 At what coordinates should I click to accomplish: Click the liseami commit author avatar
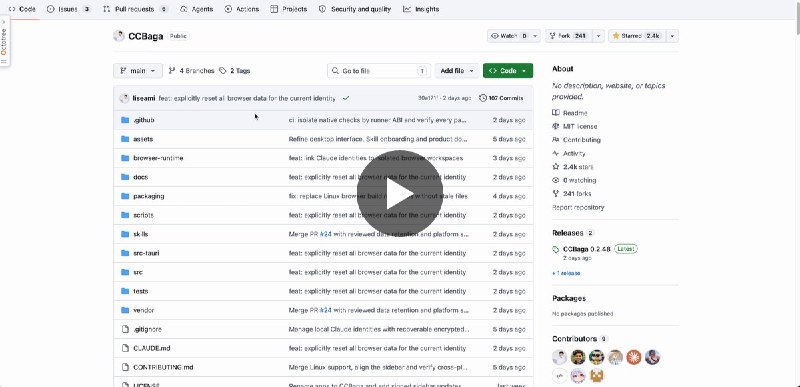coord(124,98)
